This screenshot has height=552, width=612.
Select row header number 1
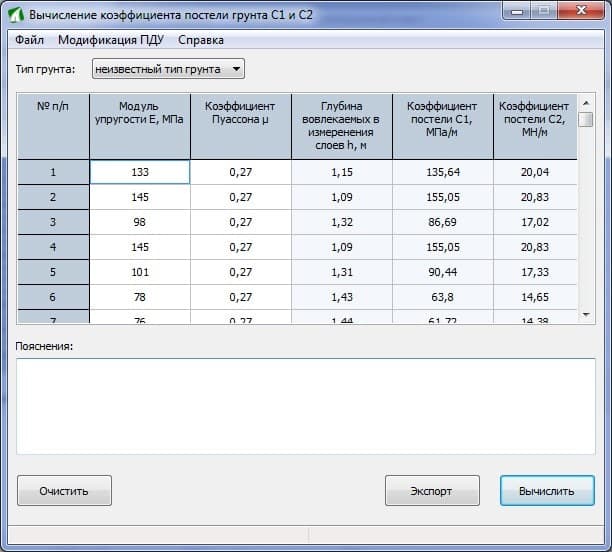[x=53, y=172]
